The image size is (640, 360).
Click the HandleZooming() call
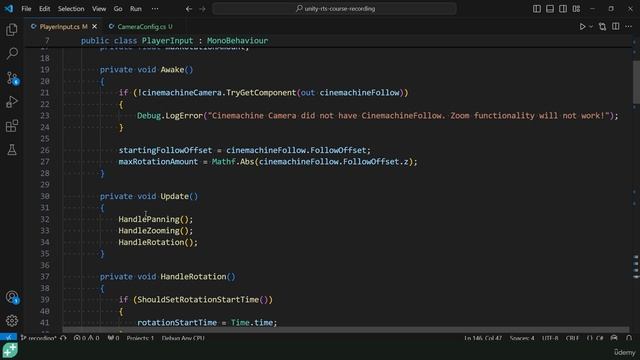(x=156, y=231)
